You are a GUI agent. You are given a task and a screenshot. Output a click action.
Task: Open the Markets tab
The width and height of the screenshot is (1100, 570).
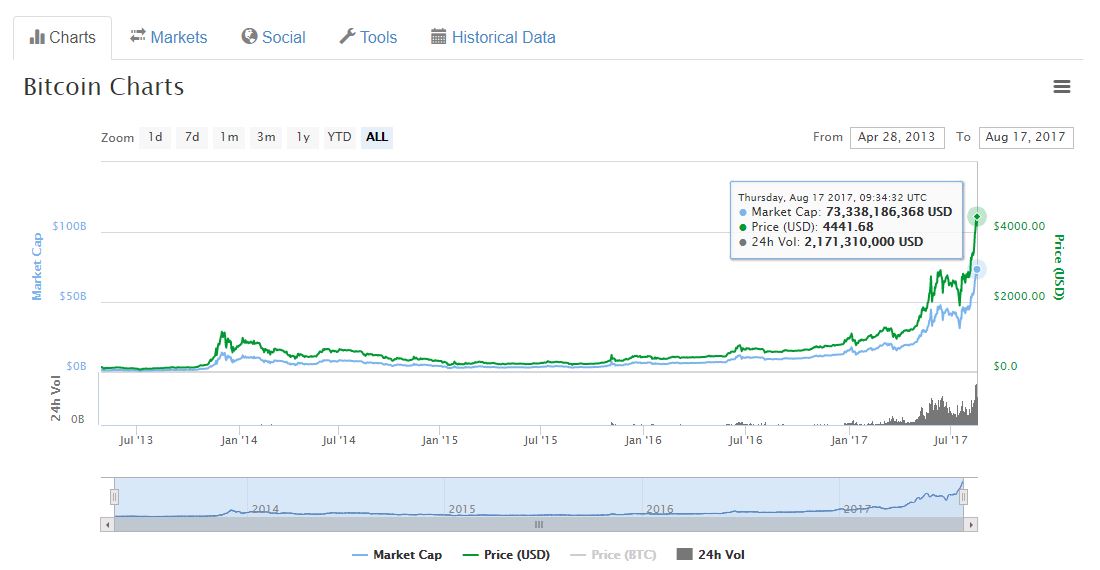(168, 37)
